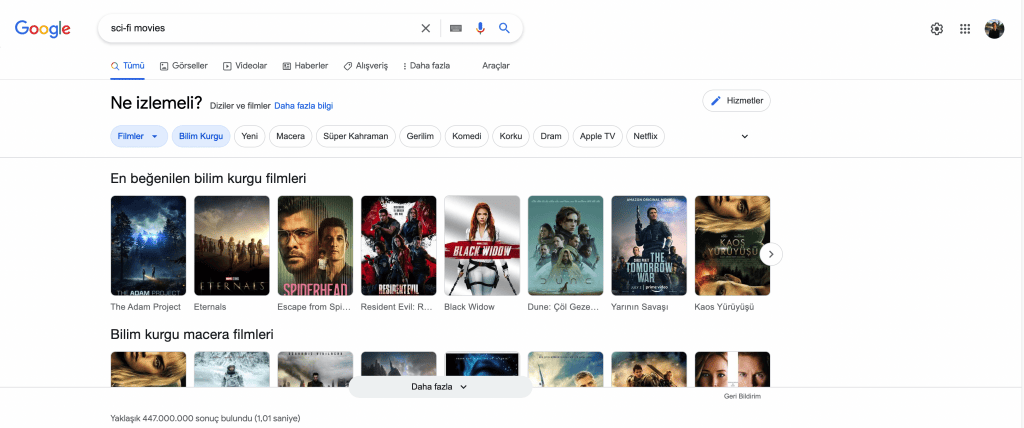Viewport: 1024px width, 428px height.
Task: Toggle the Komedi filter chip
Action: tap(467, 137)
